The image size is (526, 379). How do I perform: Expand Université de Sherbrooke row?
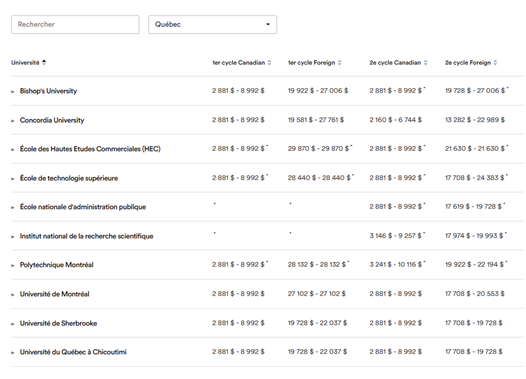[x=13, y=324]
